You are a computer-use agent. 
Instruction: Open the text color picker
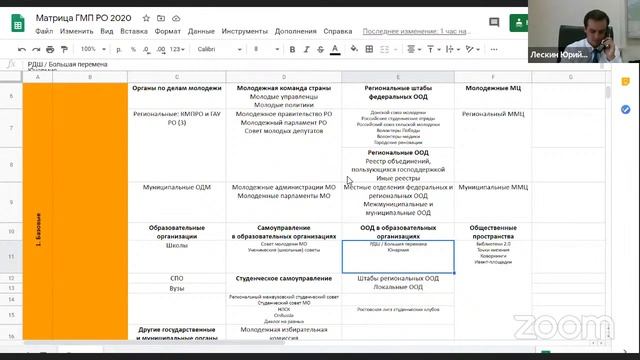click(335, 49)
